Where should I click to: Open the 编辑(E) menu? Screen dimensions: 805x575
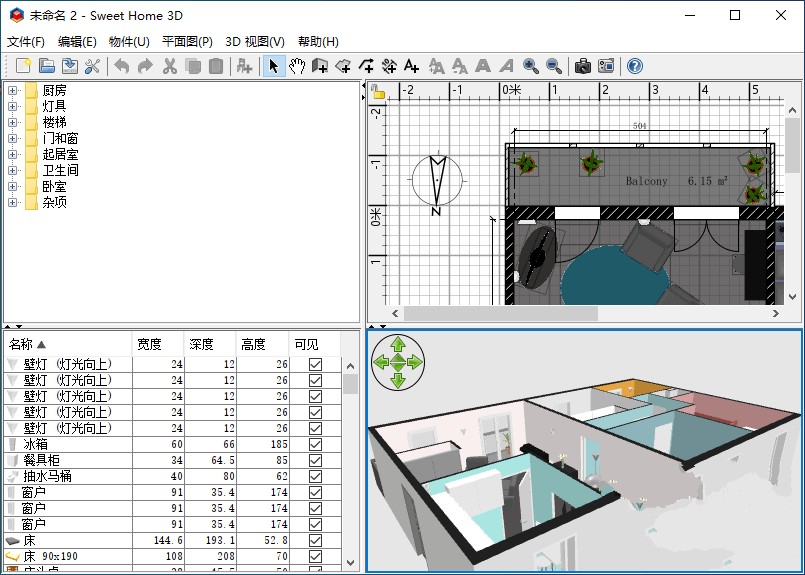tap(77, 42)
